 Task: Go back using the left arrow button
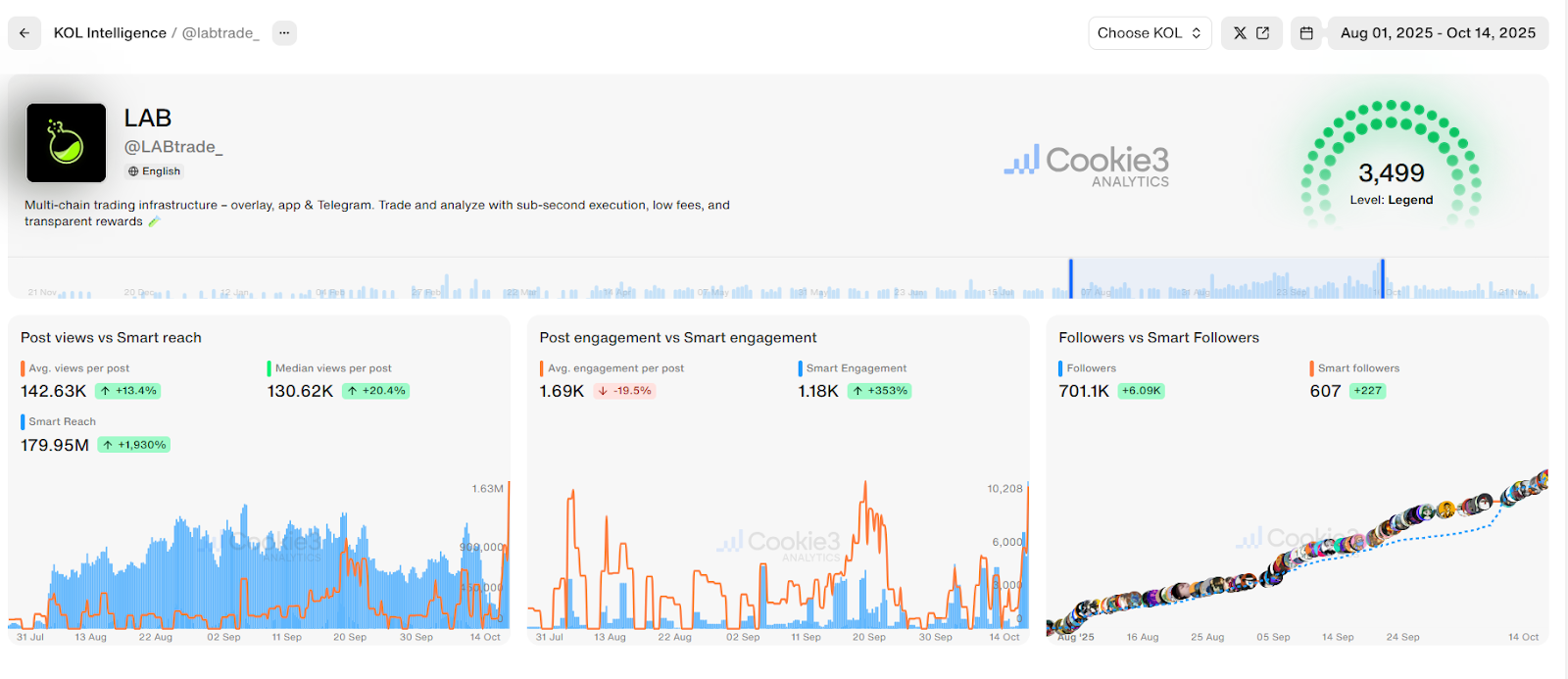coord(24,33)
